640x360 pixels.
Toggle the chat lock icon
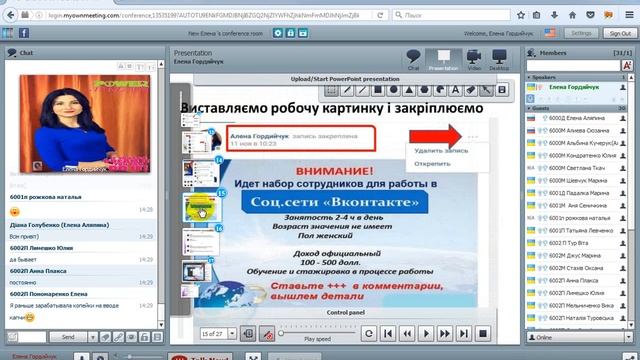(144, 337)
